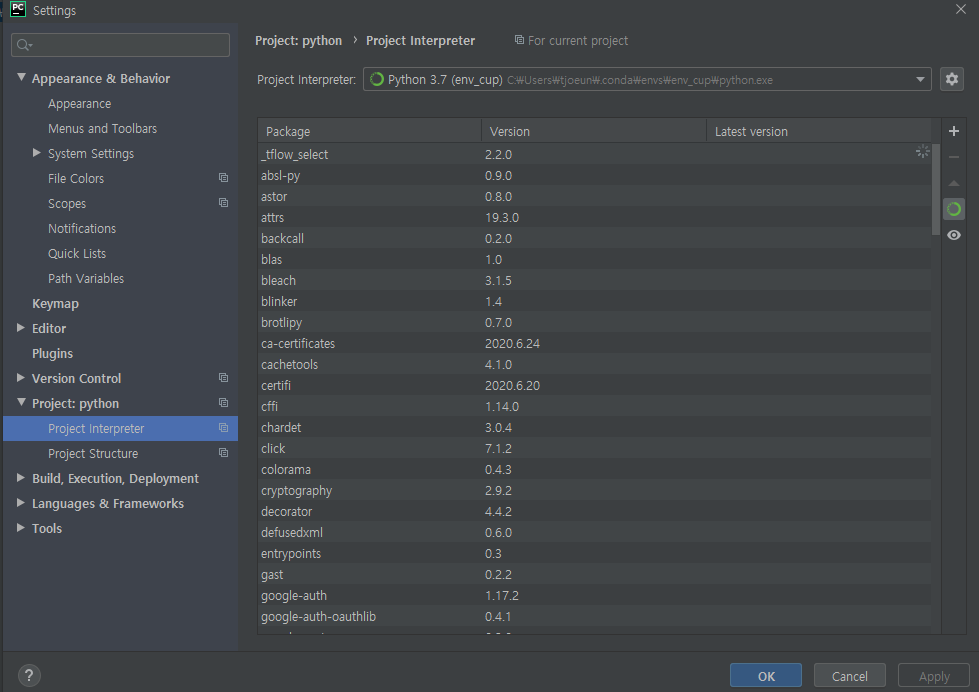Toggle the green Conda package manager icon
Screen dimensions: 979x692
[953, 209]
